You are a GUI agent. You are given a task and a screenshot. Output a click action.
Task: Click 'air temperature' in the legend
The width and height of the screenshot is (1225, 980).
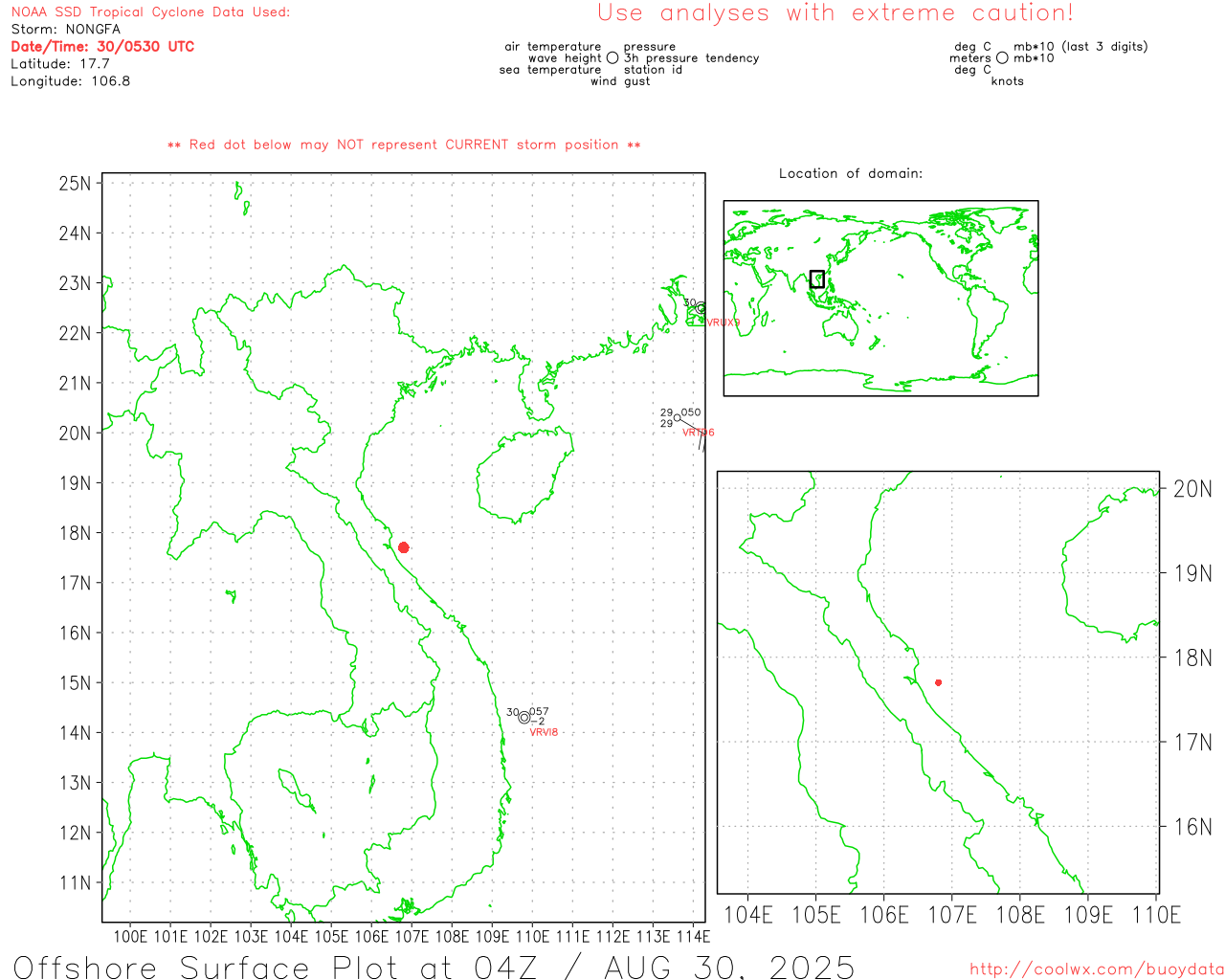pyautogui.click(x=553, y=47)
